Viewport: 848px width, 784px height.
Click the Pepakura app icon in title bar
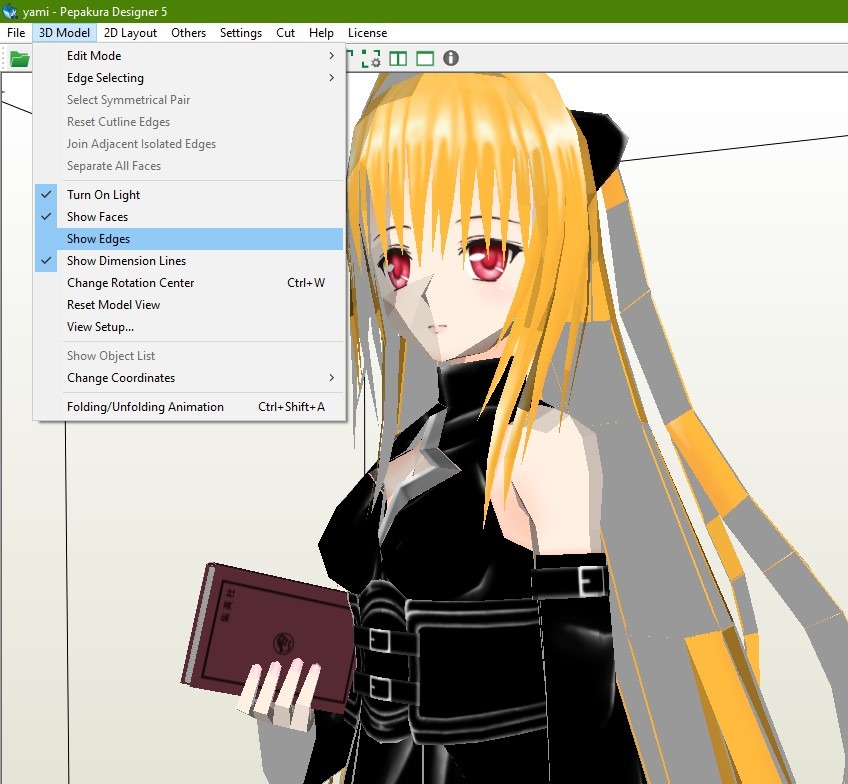[x=10, y=11]
